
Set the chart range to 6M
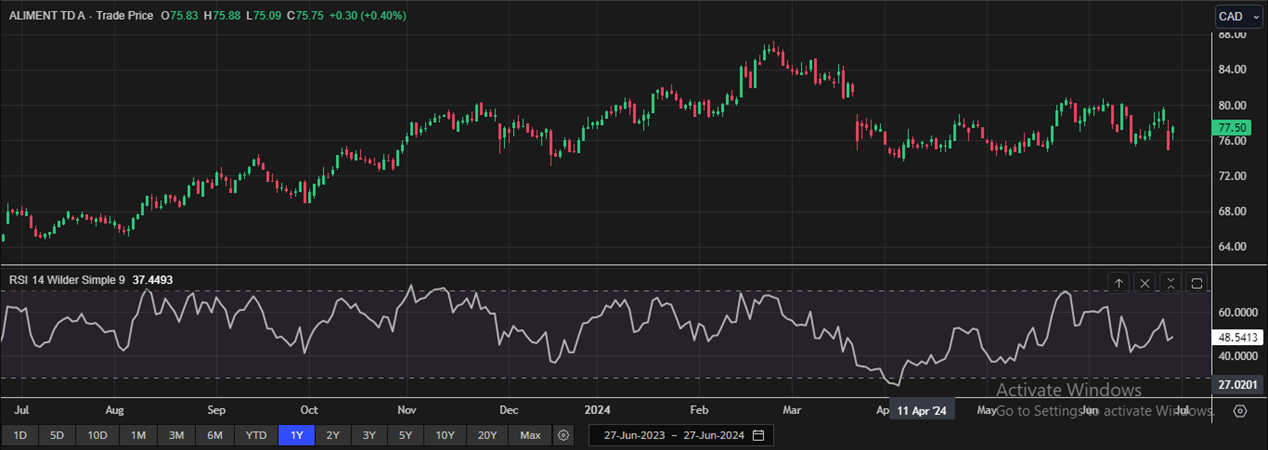(215, 435)
